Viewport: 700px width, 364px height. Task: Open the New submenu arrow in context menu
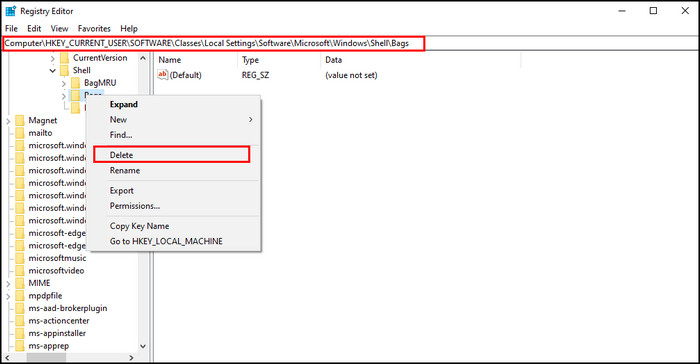point(250,120)
